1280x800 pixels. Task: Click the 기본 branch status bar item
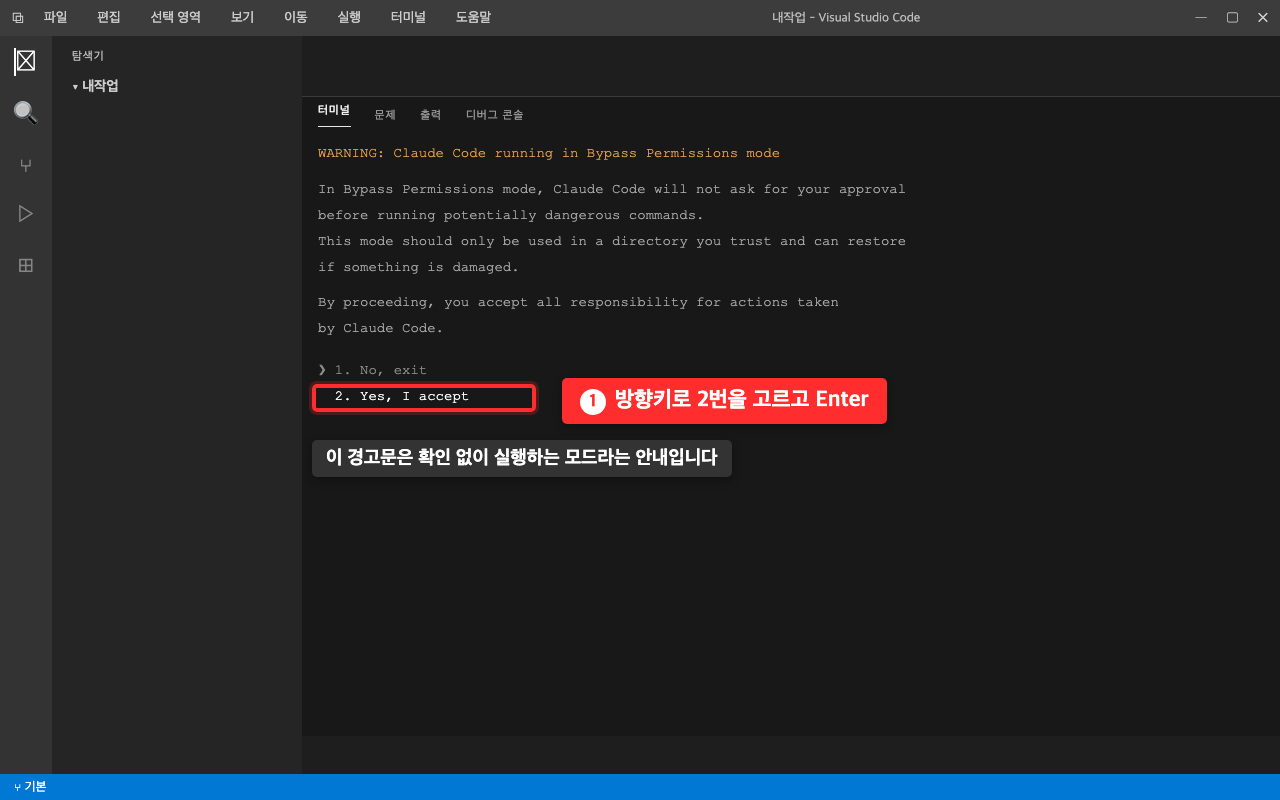(x=30, y=787)
